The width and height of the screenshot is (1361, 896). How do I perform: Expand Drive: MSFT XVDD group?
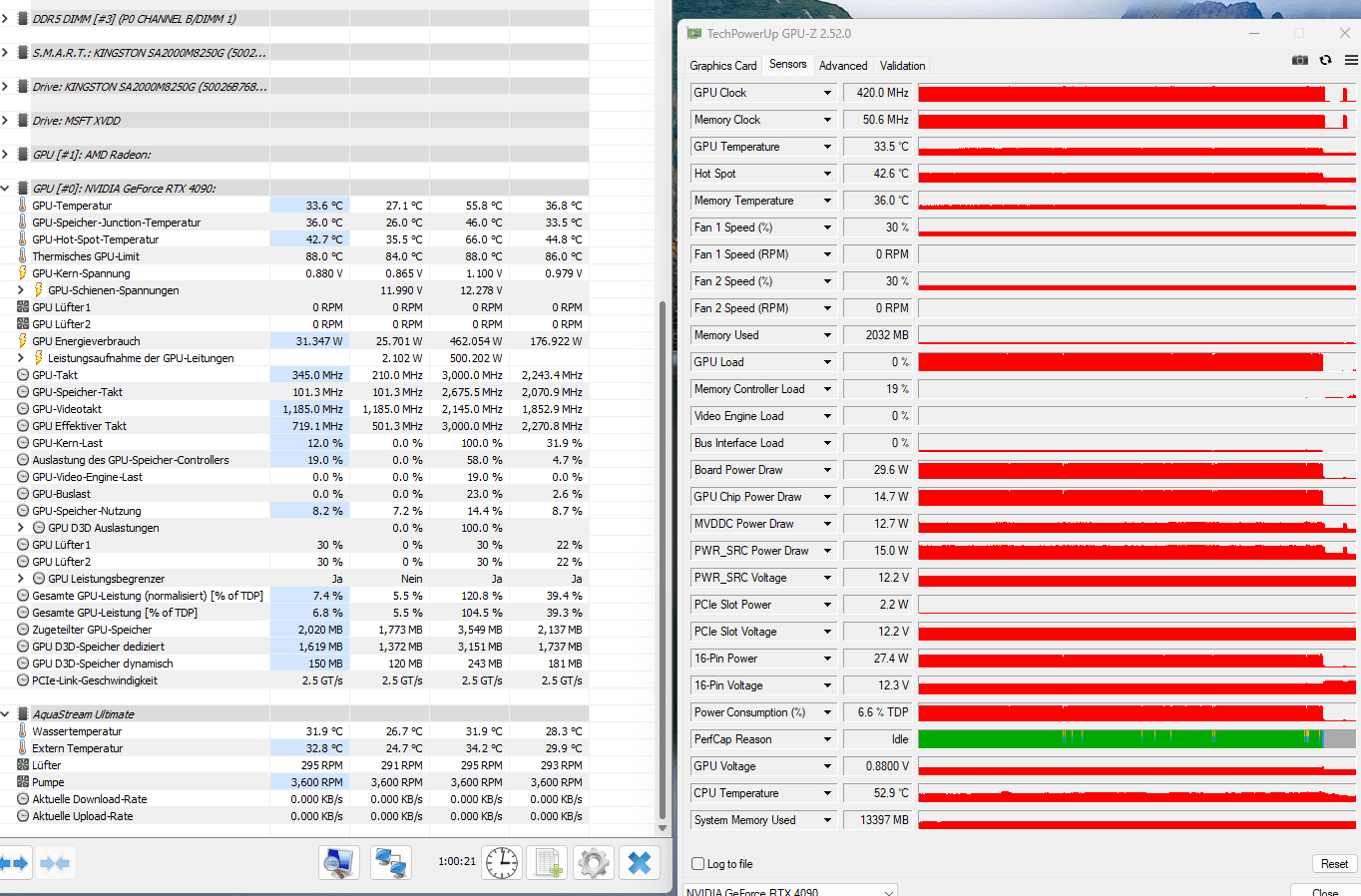click(x=5, y=120)
